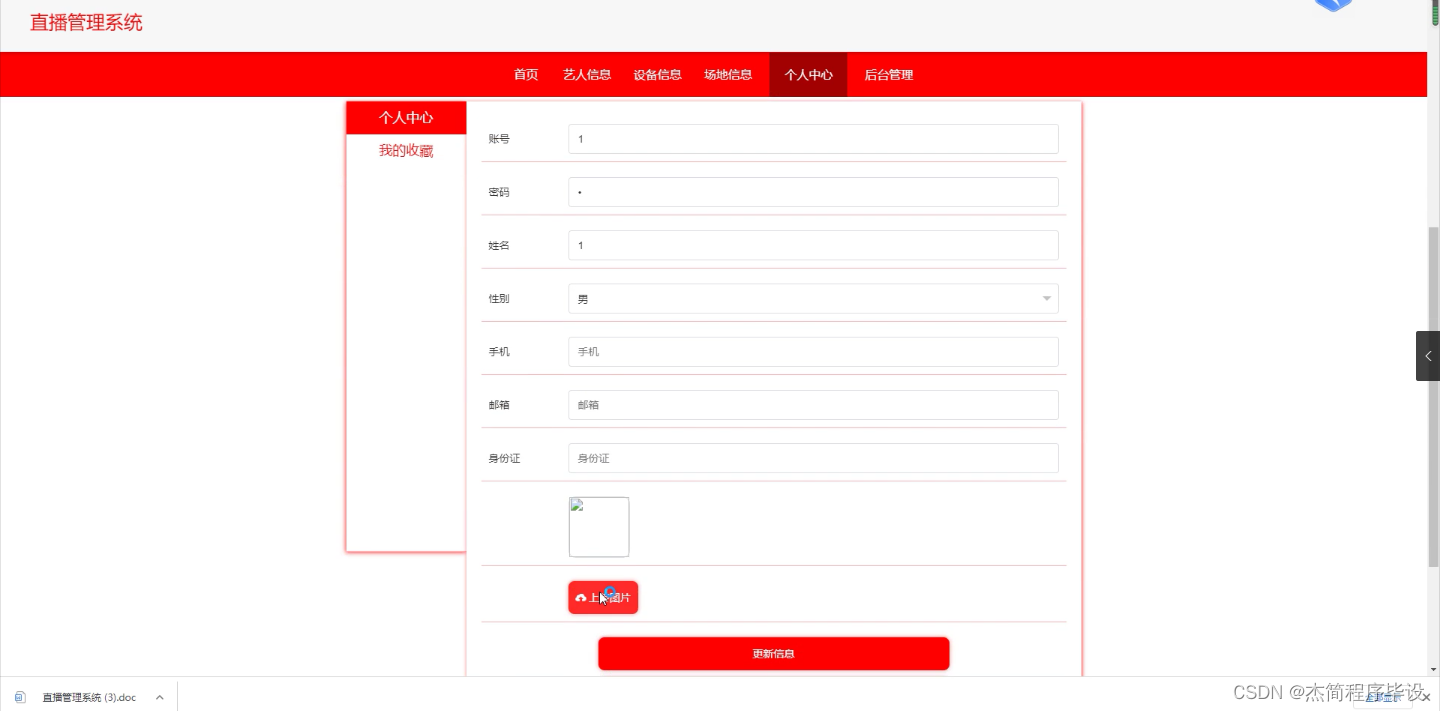Expand options for the downloaded doc file
The height and width of the screenshot is (711, 1440).
tap(159, 697)
